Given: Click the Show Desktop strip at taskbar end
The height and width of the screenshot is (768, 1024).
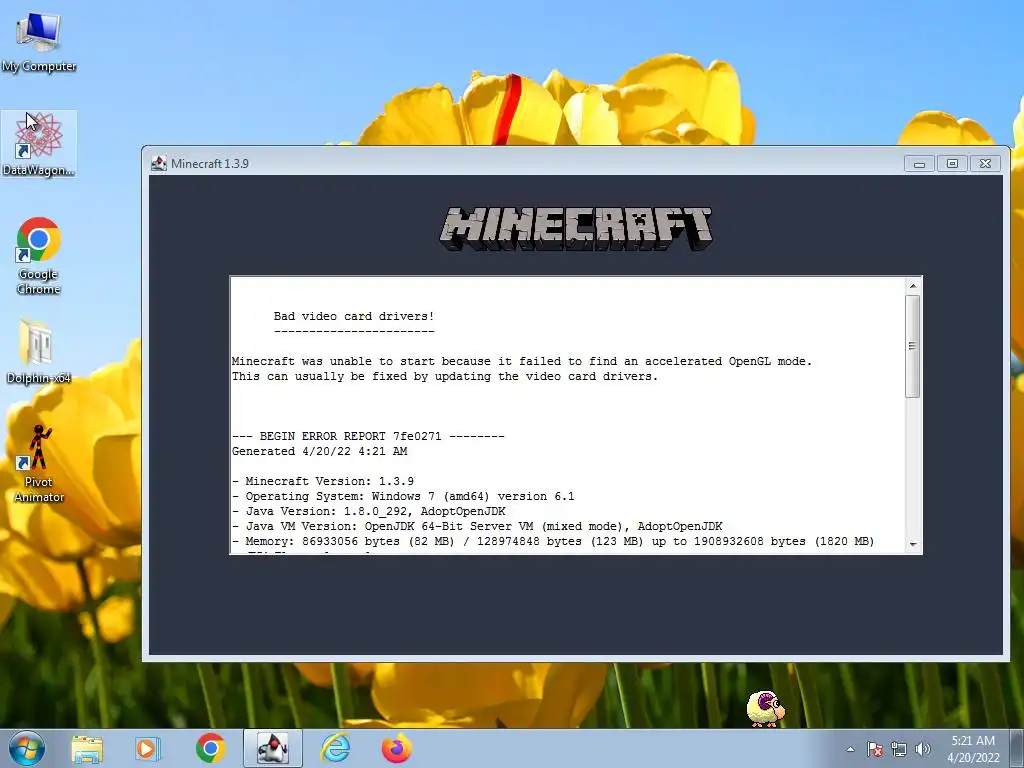Looking at the screenshot, I should (1019, 749).
